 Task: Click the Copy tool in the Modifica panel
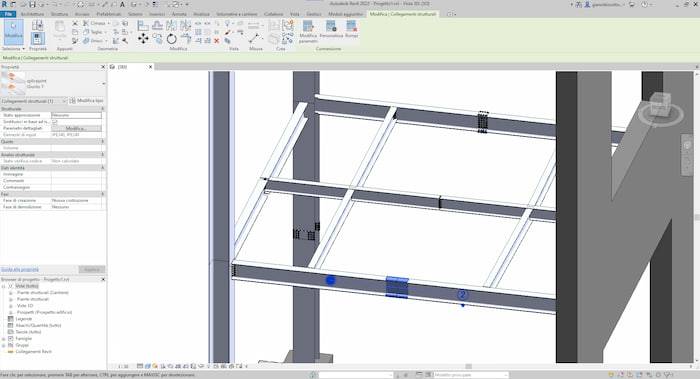(x=158, y=39)
